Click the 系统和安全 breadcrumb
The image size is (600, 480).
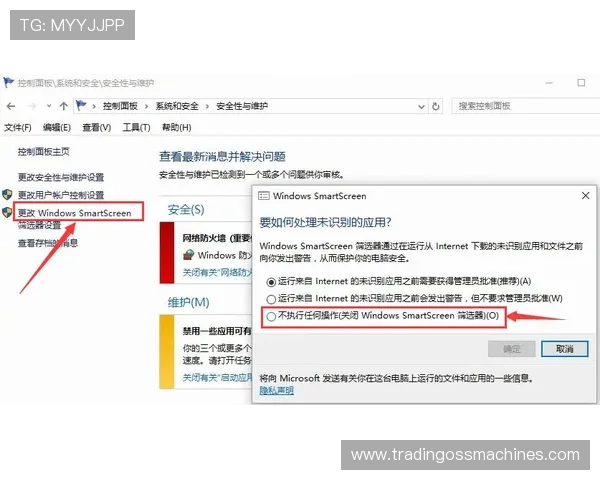(177, 106)
